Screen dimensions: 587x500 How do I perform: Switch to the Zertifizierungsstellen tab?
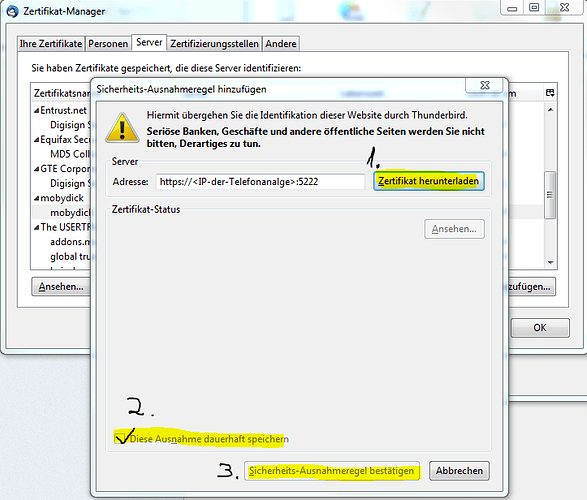pos(215,44)
